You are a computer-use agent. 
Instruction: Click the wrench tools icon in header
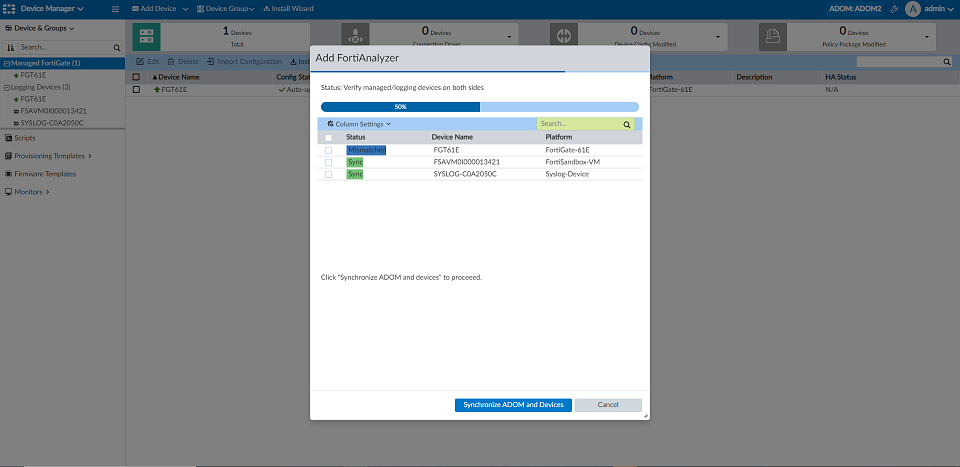894,9
